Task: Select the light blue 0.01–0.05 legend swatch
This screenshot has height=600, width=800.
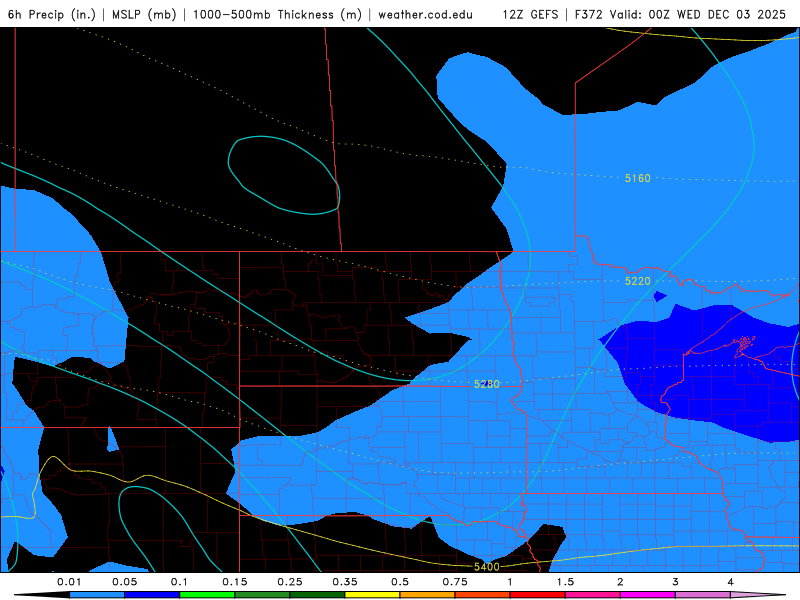Action: (97, 595)
